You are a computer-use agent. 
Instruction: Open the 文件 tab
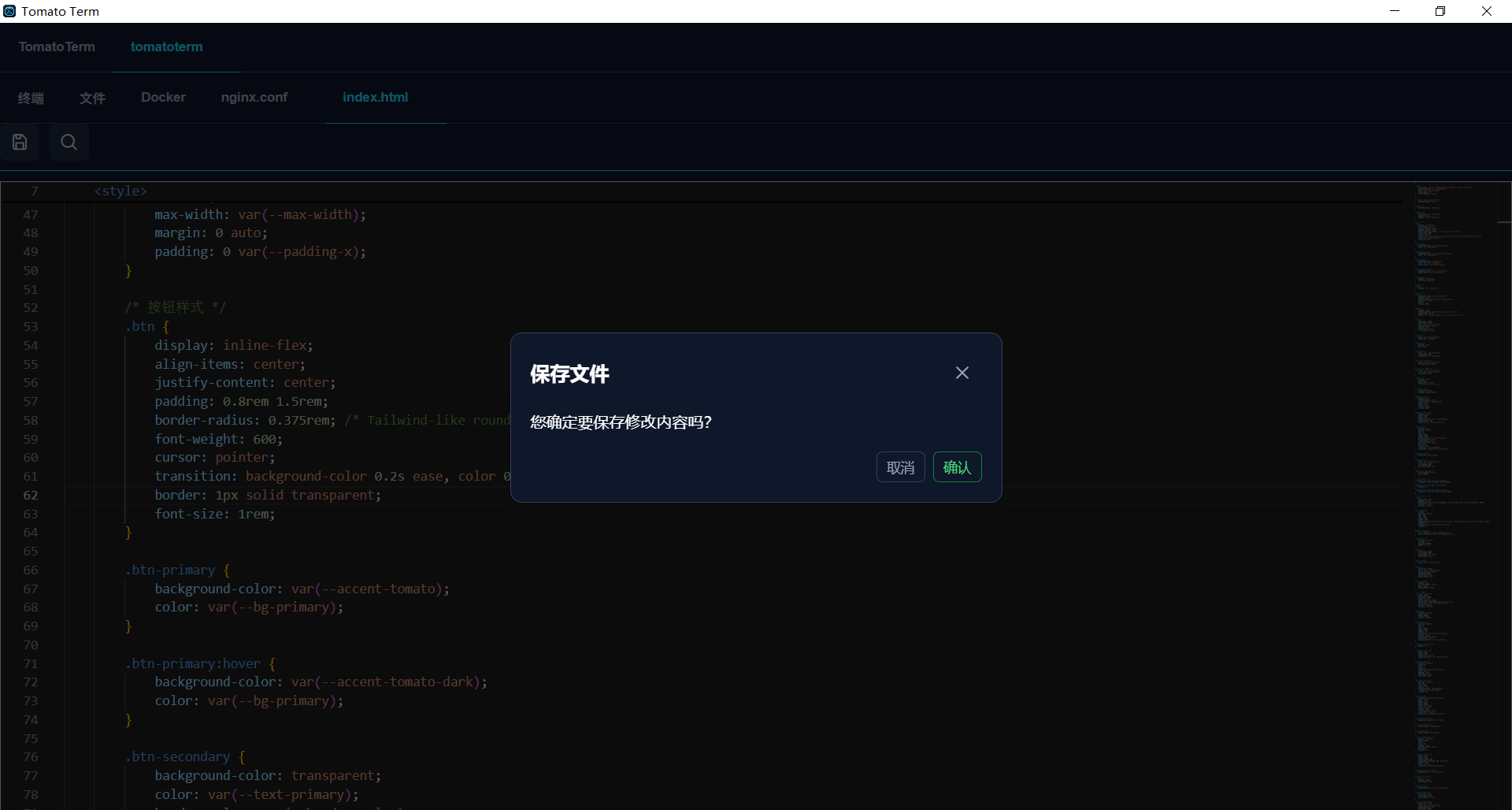coord(92,98)
